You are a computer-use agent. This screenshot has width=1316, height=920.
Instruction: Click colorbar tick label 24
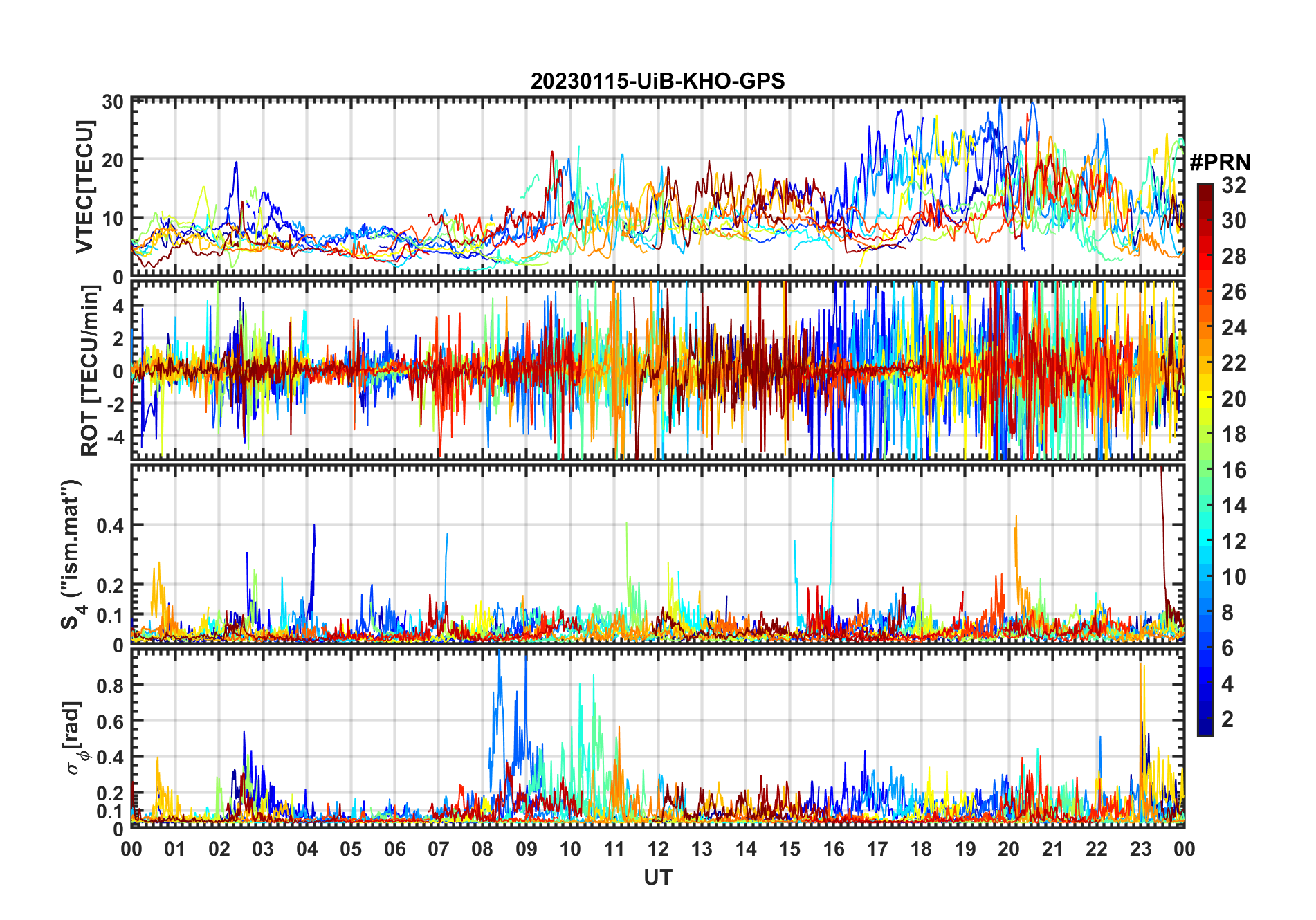pos(1234,327)
